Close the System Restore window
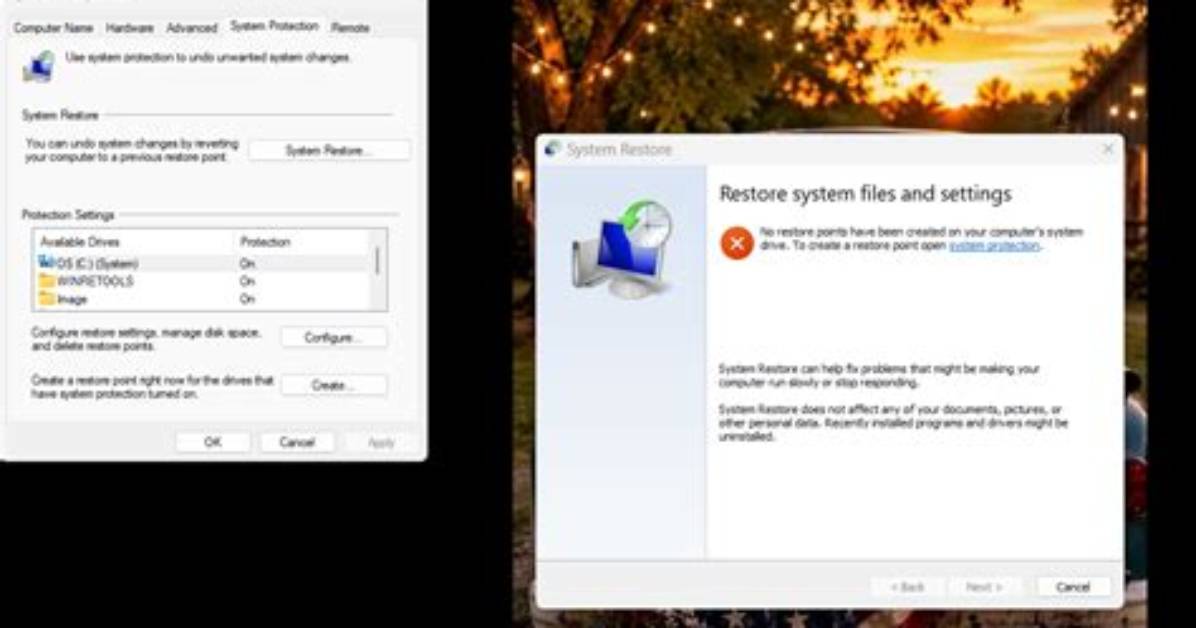 1108,149
